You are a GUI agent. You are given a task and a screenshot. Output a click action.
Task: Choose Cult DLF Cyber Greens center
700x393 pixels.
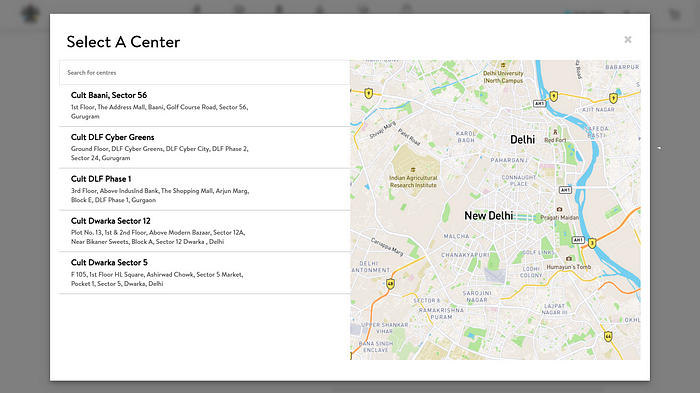pyautogui.click(x=204, y=147)
